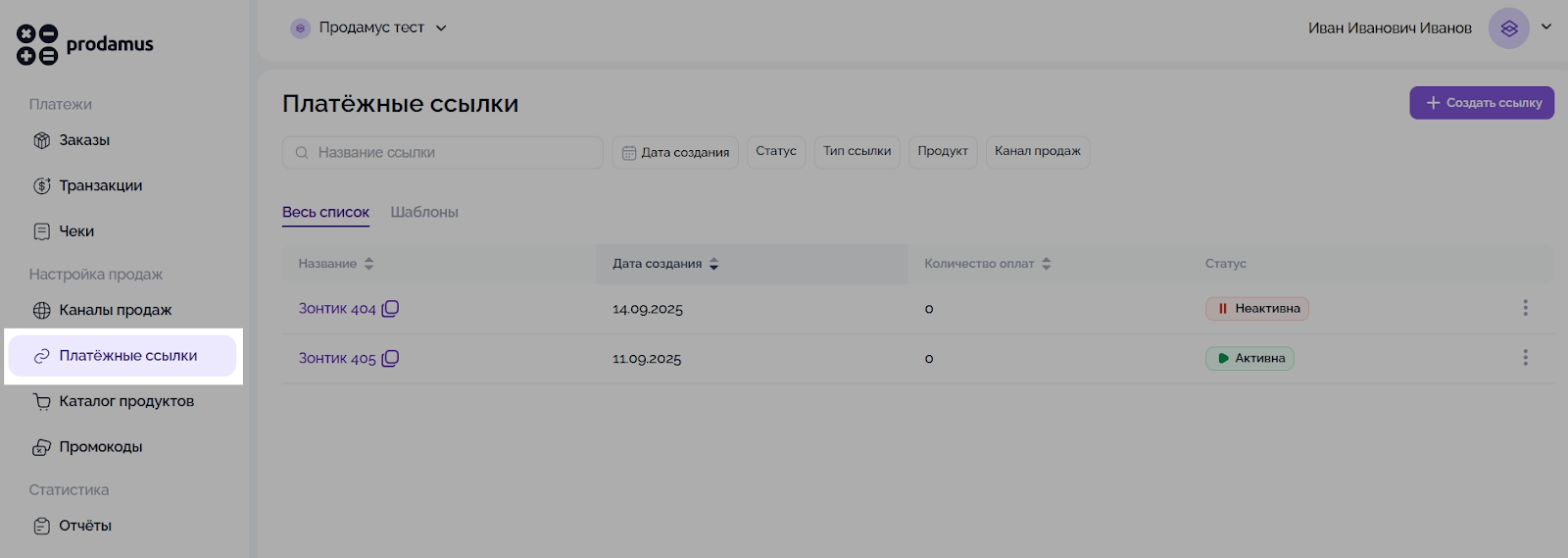Open the Статус filter dropdown
The image size is (1568, 558).
[776, 152]
